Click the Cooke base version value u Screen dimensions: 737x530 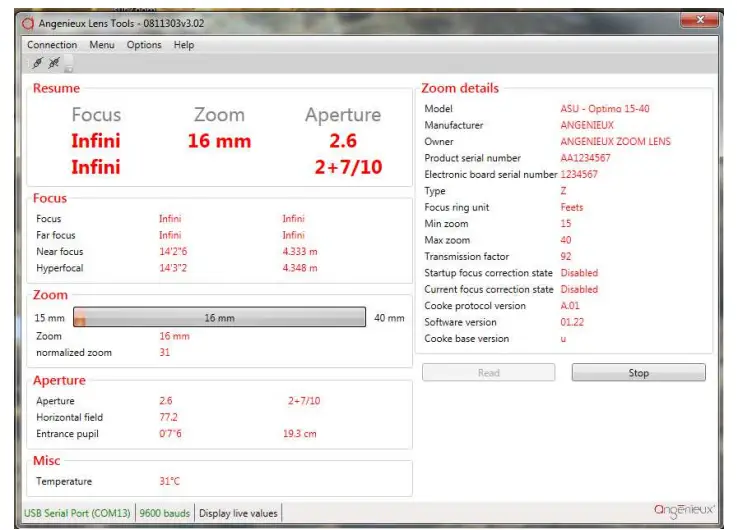[563, 339]
